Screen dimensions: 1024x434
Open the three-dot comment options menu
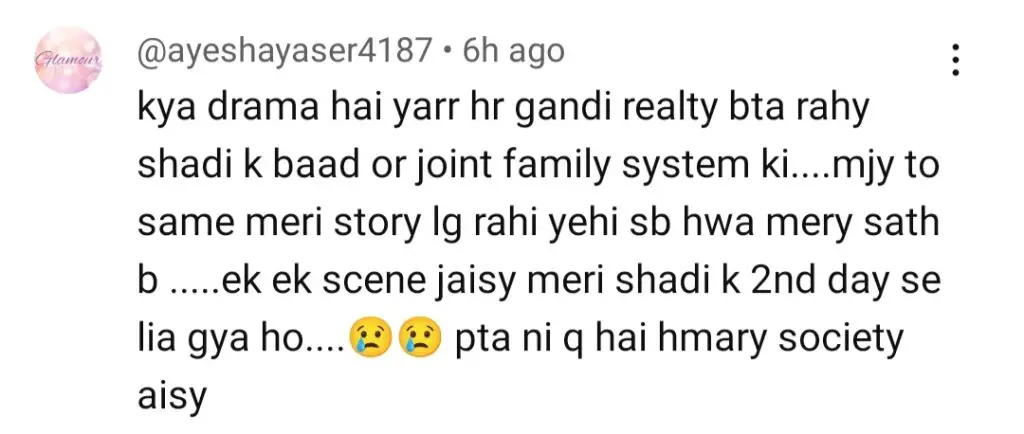[955, 60]
